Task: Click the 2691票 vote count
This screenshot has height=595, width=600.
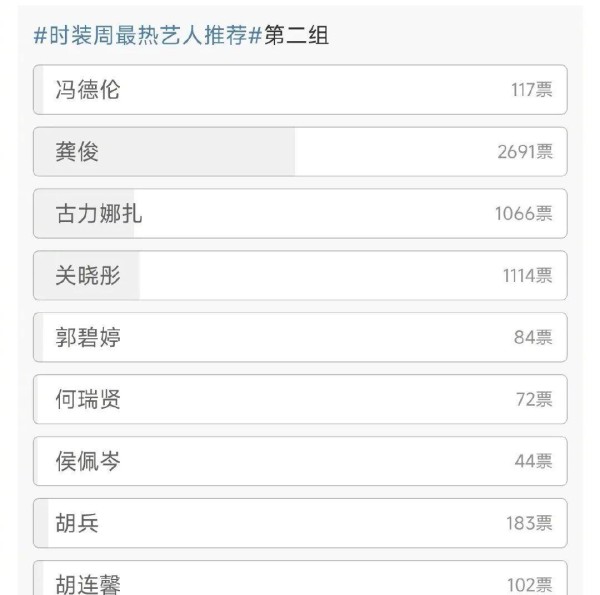Action: click(525, 152)
